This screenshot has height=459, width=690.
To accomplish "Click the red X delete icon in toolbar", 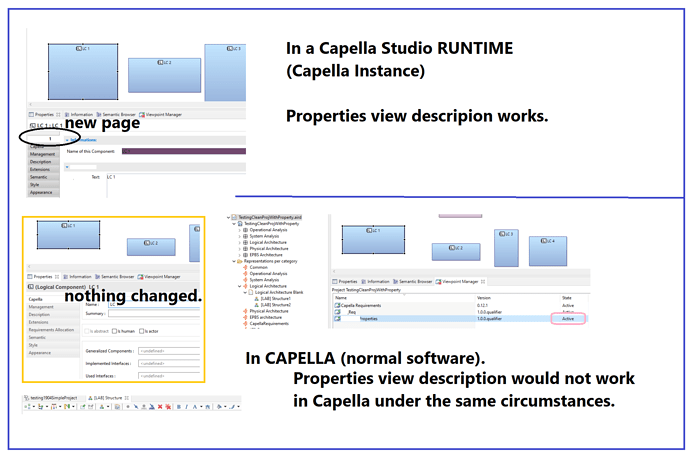I will [x=160, y=407].
